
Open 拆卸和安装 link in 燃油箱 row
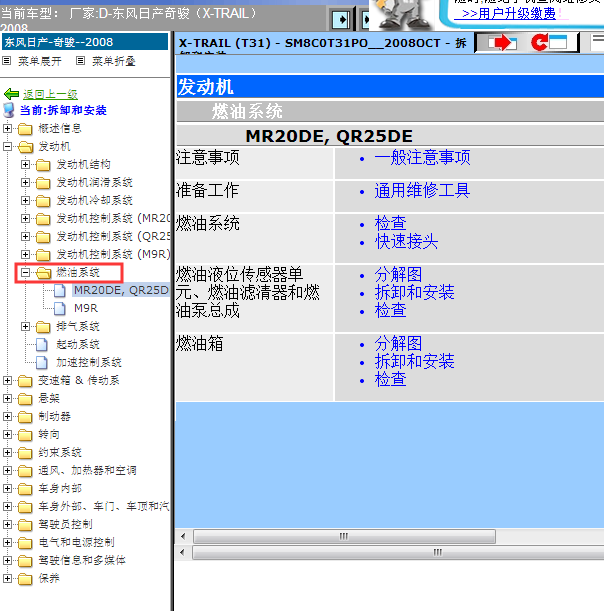[415, 362]
